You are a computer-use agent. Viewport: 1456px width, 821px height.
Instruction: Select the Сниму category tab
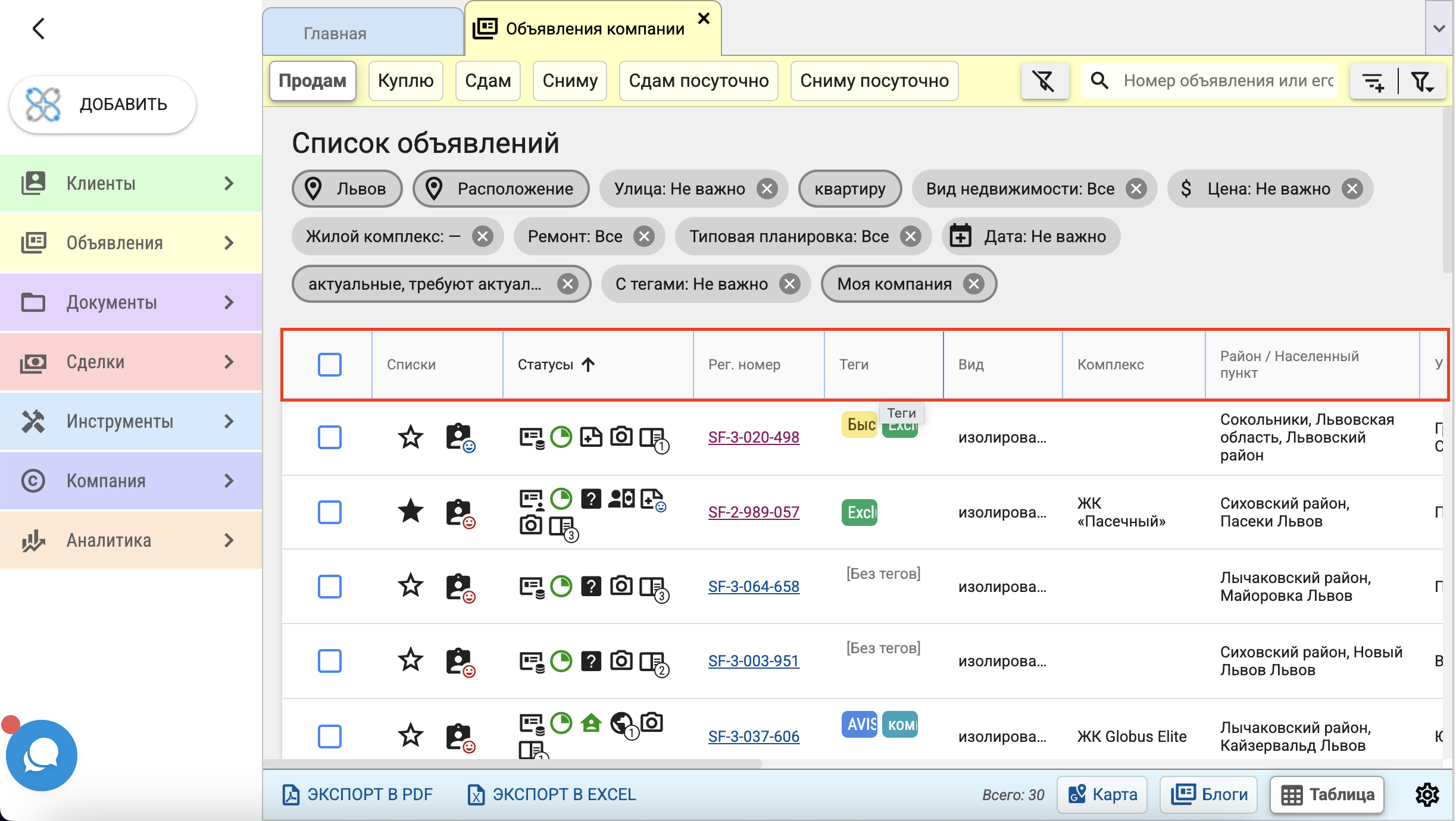[570, 80]
